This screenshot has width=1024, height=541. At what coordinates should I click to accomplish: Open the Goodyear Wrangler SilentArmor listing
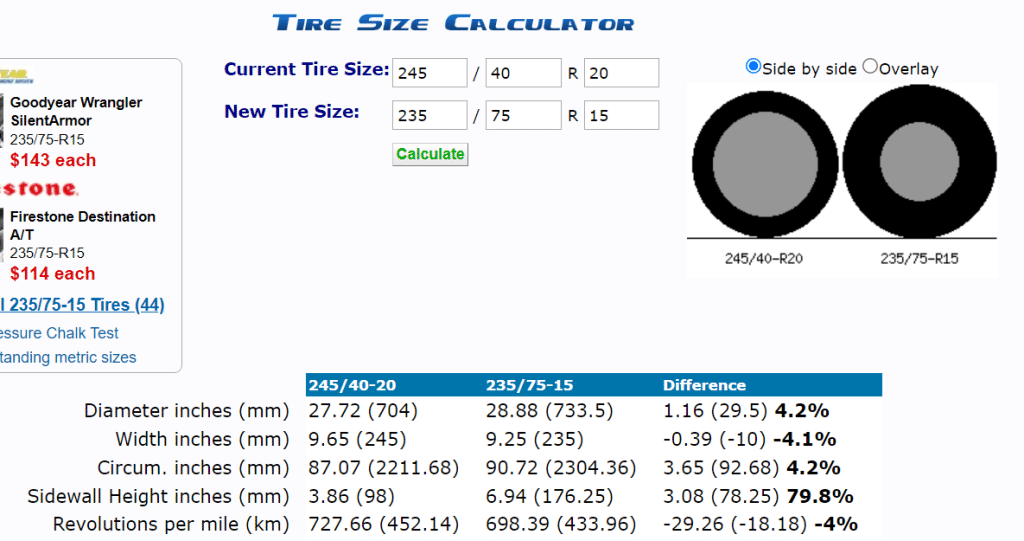click(76, 111)
